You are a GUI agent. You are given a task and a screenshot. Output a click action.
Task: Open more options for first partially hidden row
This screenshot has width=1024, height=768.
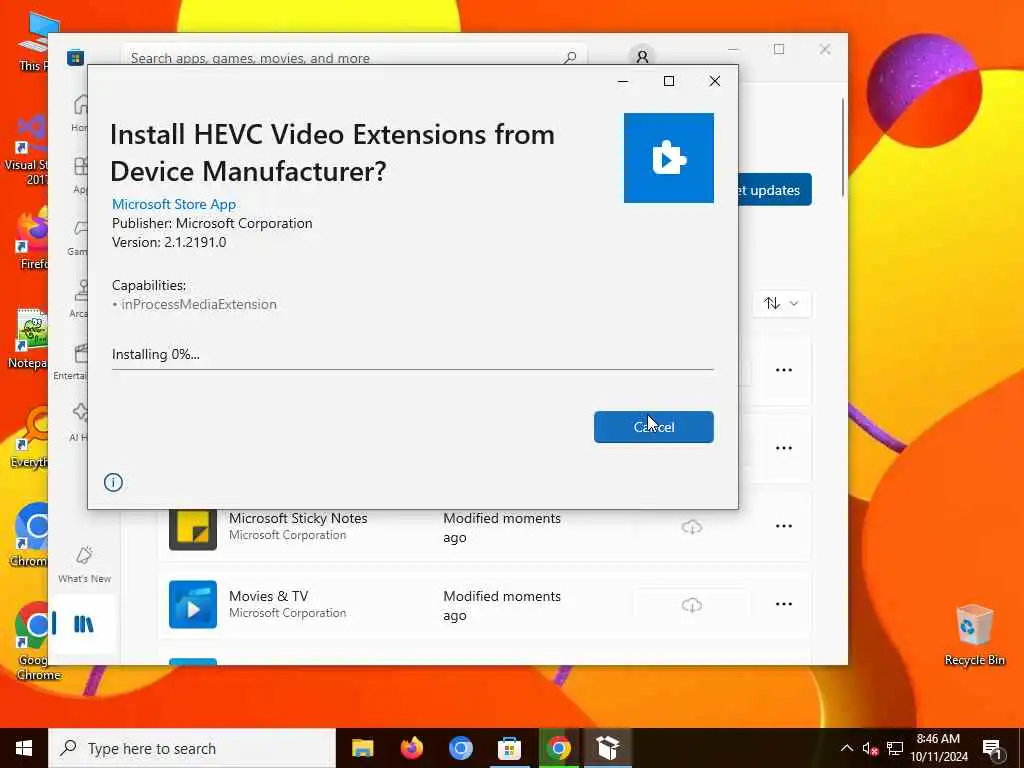tap(784, 370)
